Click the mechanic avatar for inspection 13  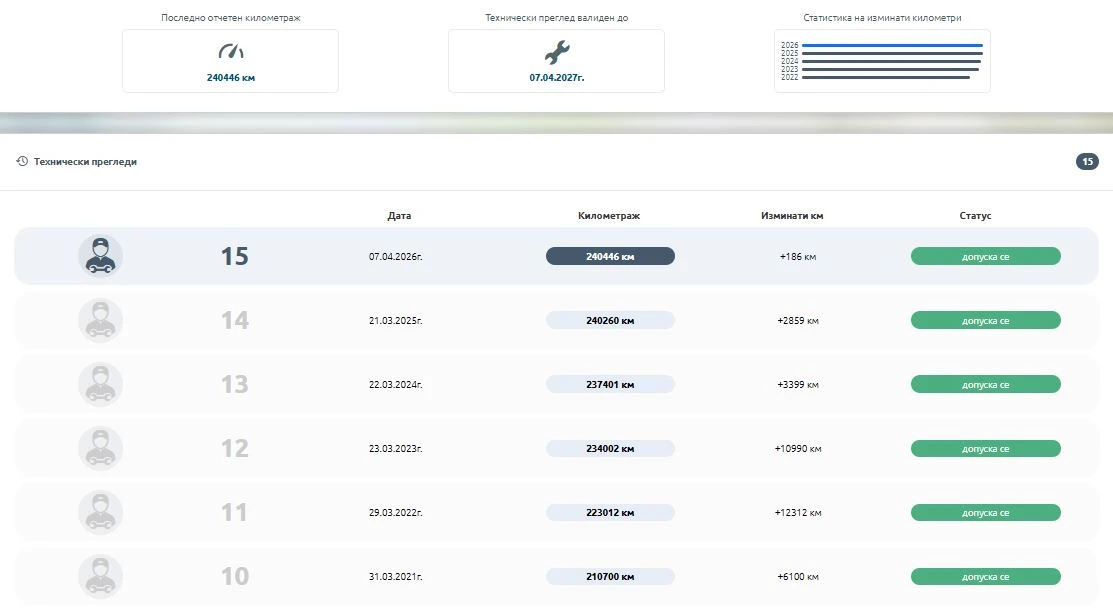(100, 384)
